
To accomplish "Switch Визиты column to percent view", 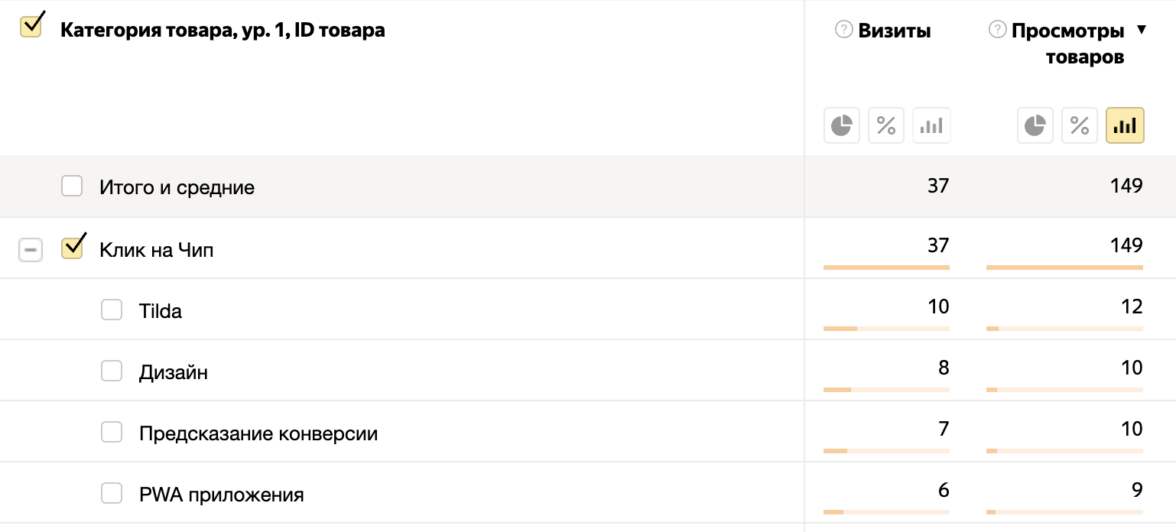I will tap(886, 126).
